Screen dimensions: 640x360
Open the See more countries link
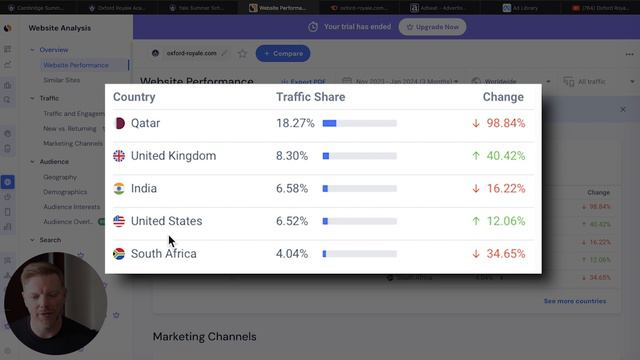click(x=575, y=301)
